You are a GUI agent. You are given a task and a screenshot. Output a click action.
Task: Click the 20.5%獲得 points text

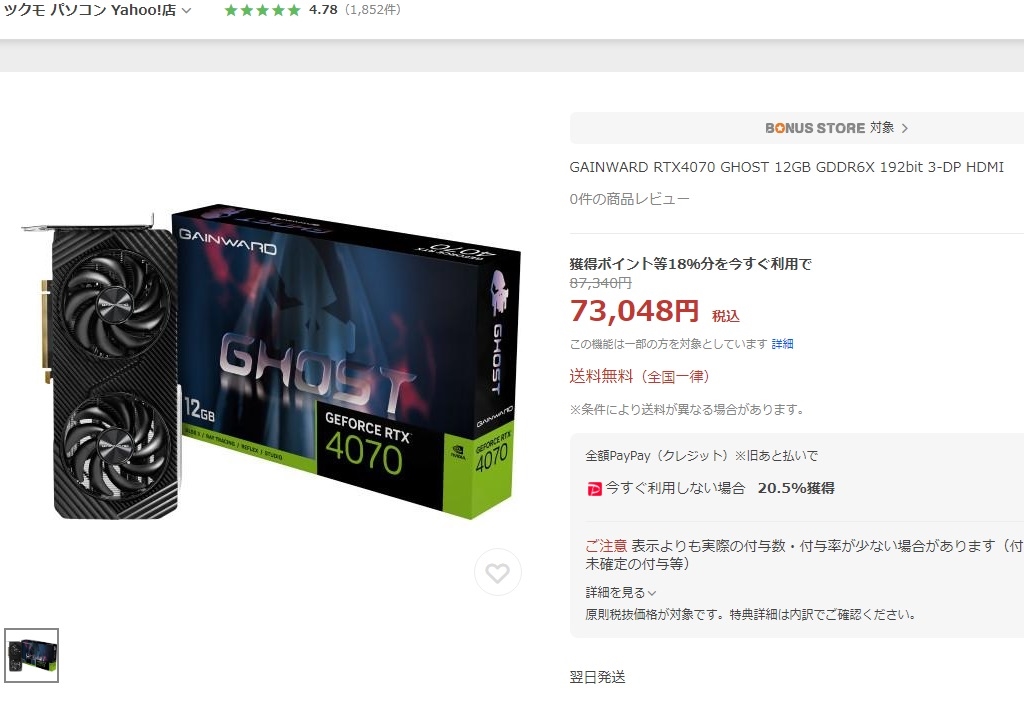coord(796,488)
